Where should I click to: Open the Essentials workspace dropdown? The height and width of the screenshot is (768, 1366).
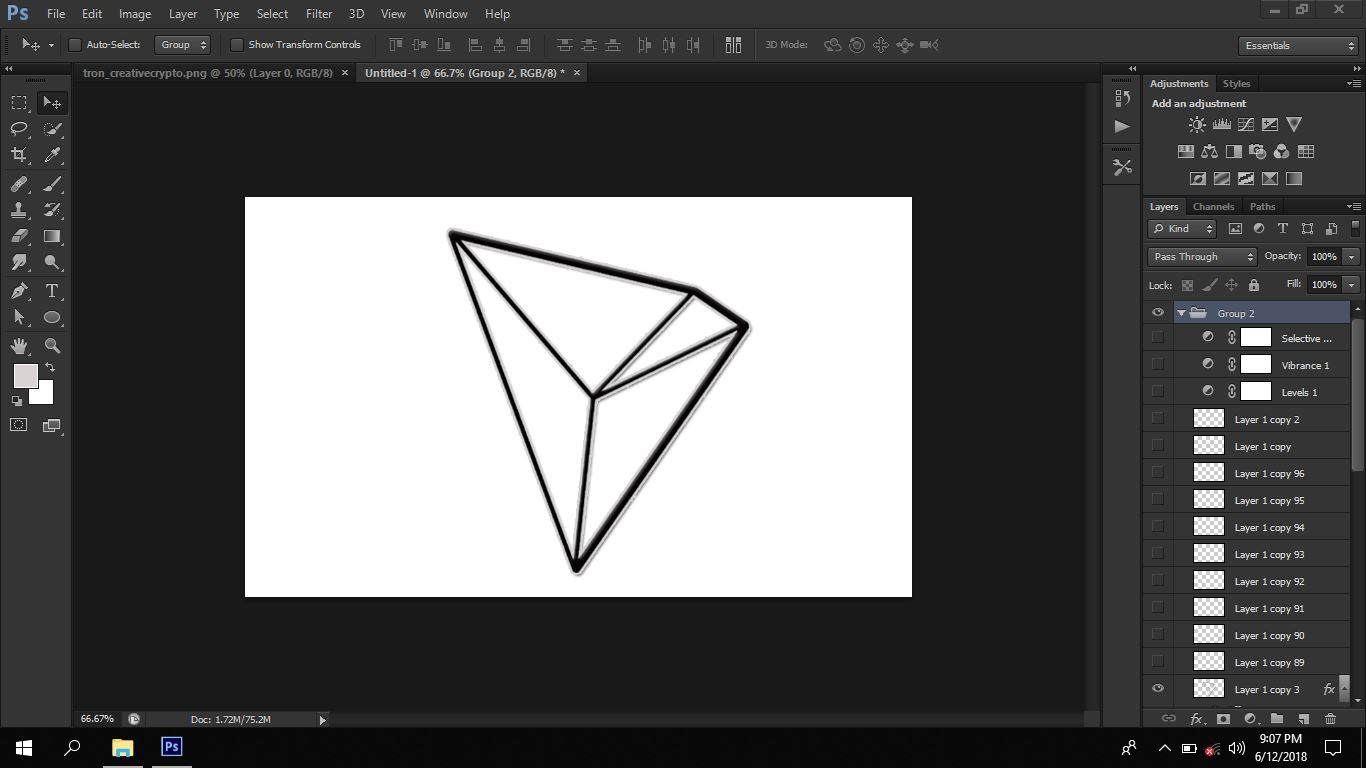[x=1297, y=46]
